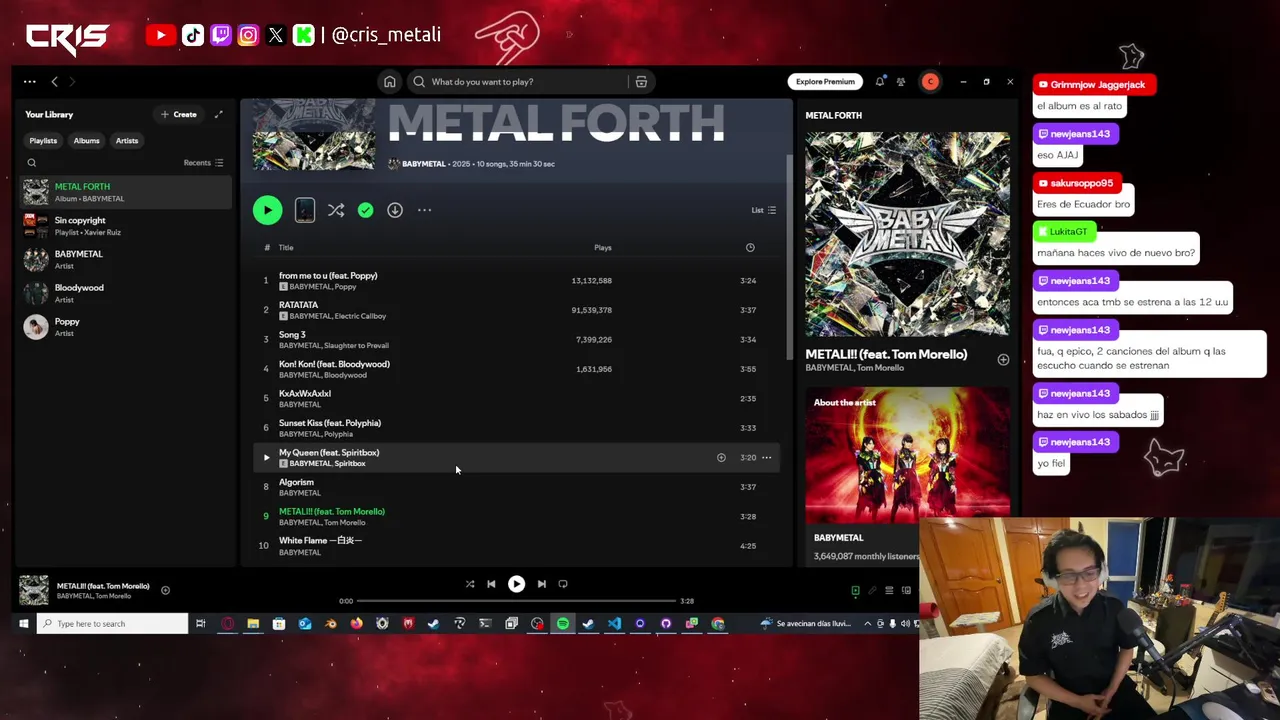The image size is (1280, 720).
Task: Go to Spotify Home
Action: [390, 82]
